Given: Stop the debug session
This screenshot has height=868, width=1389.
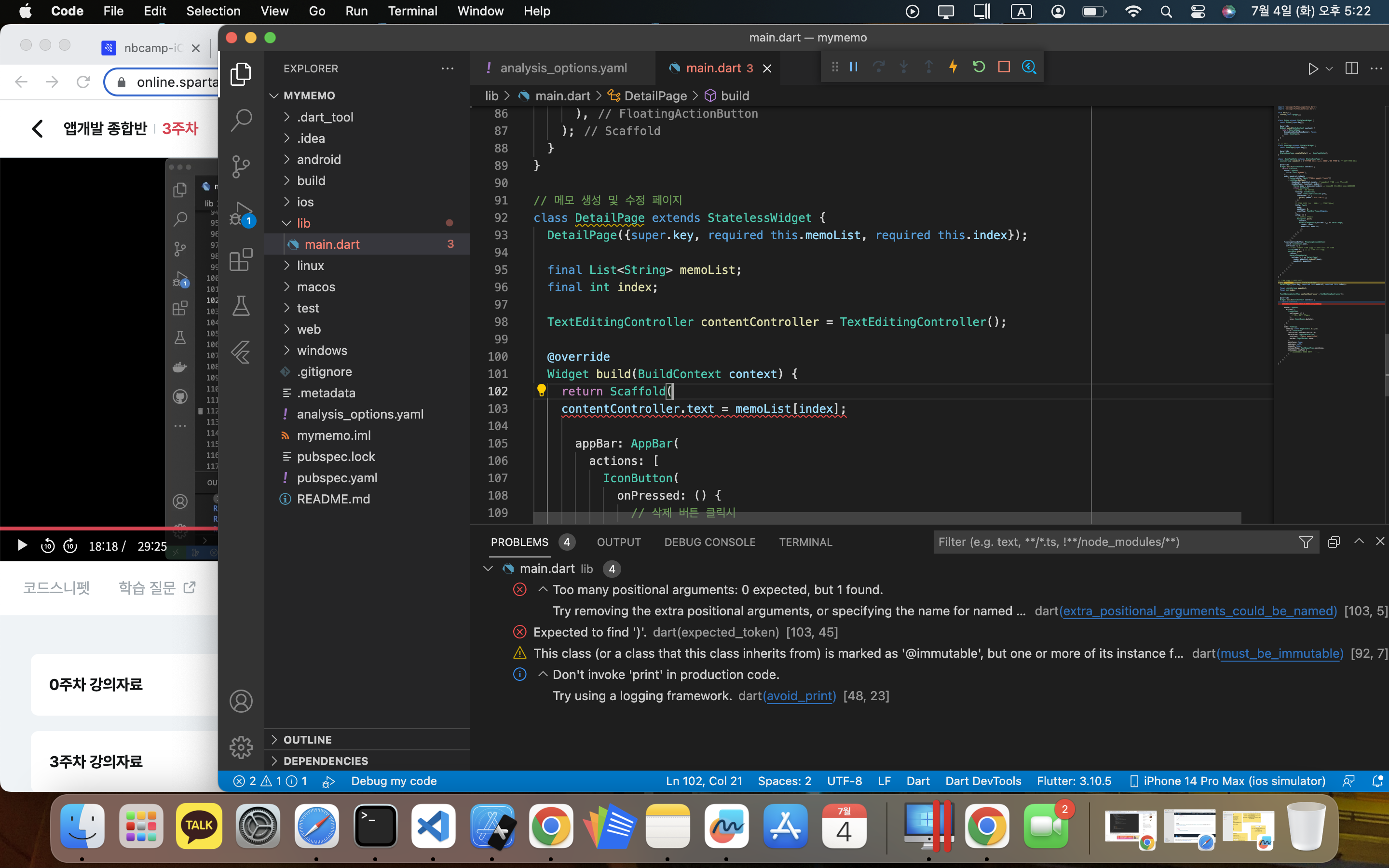Looking at the screenshot, I should point(1004,67).
